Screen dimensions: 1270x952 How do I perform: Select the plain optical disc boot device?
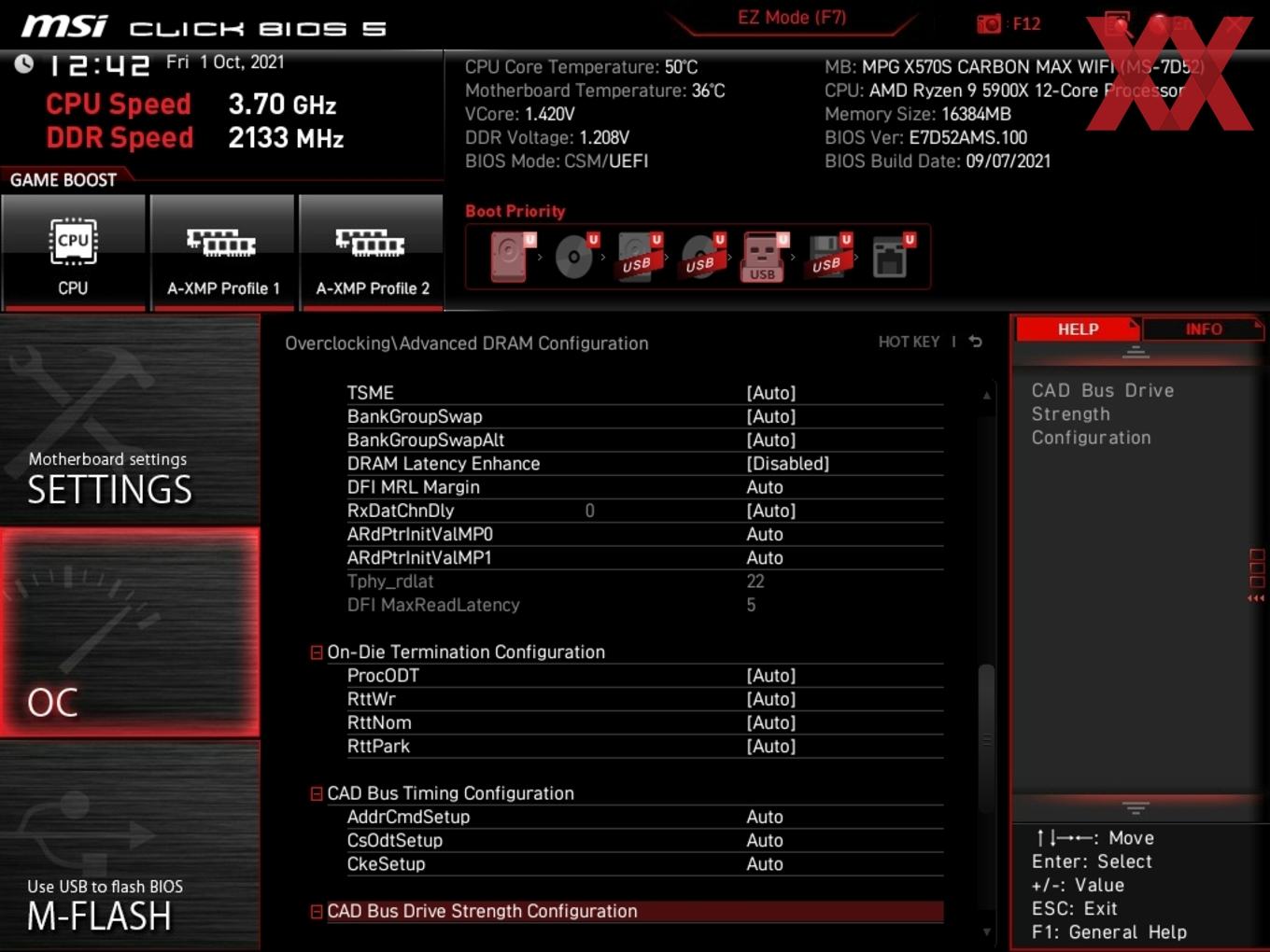575,257
